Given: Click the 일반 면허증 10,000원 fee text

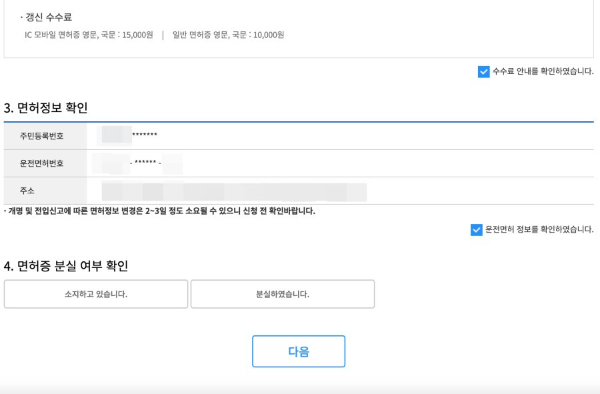Looking at the screenshot, I should (x=228, y=35).
